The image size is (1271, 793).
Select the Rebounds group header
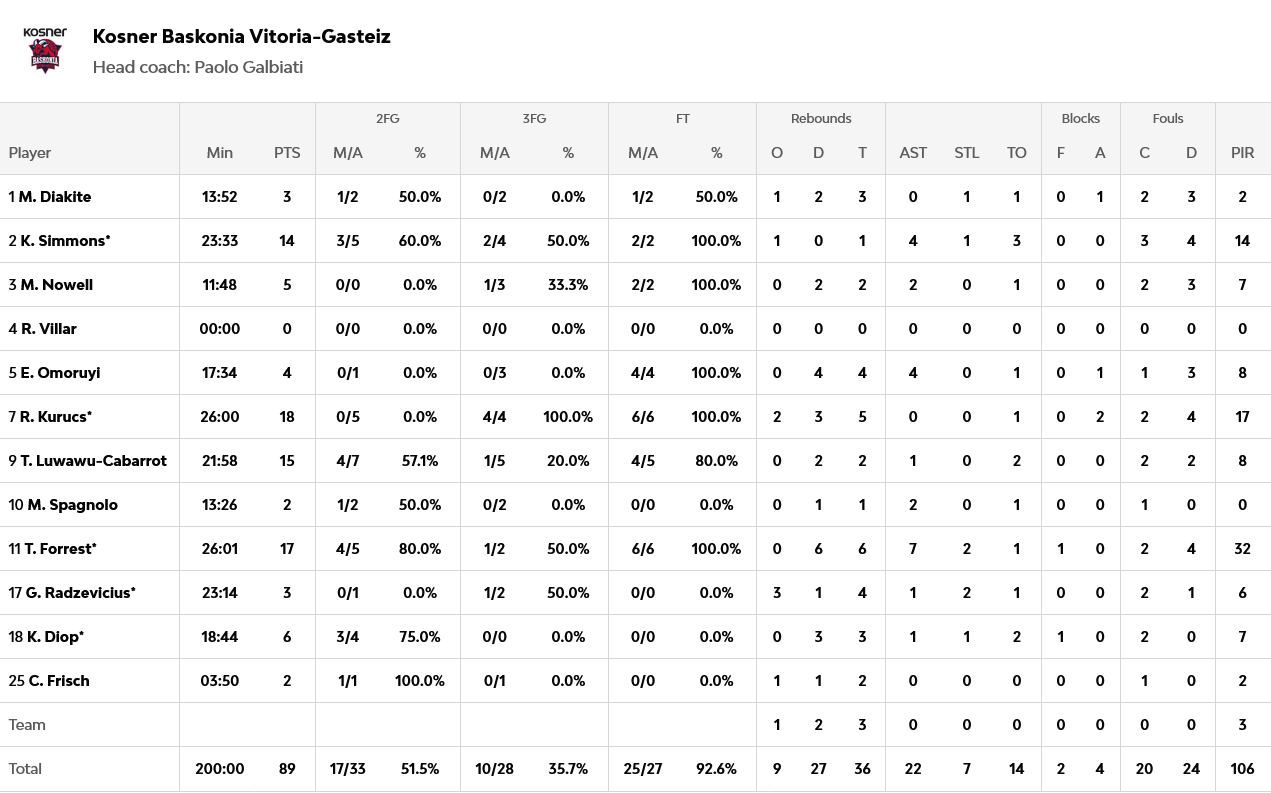pos(820,118)
